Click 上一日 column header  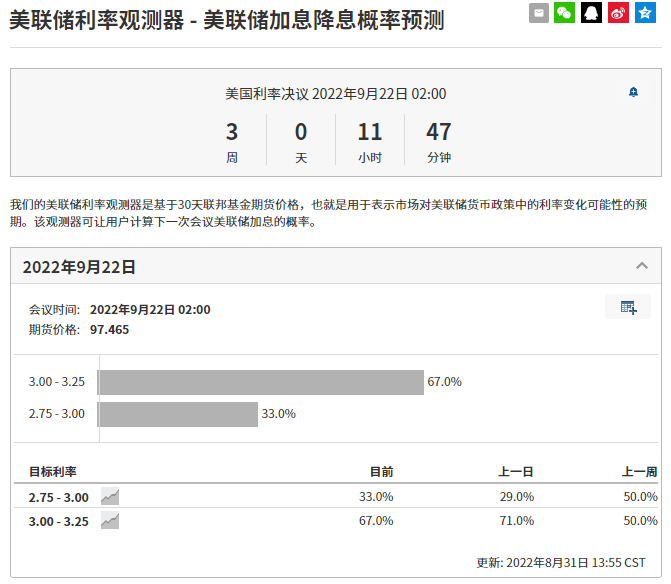[x=516, y=472]
